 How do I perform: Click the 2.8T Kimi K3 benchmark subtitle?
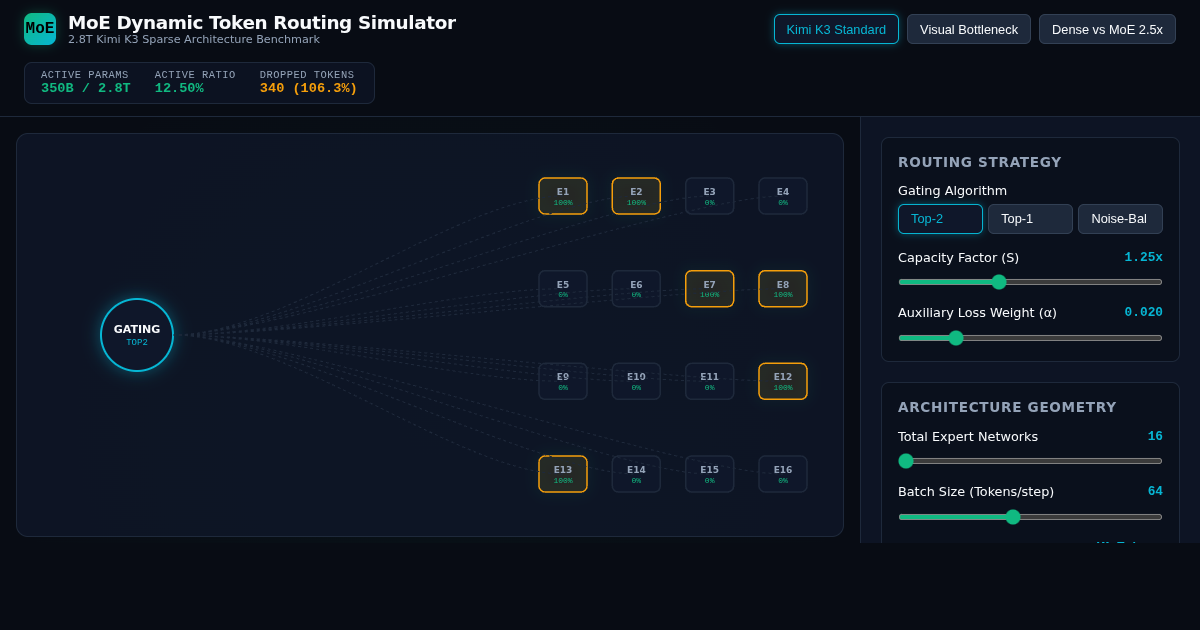[194, 40]
